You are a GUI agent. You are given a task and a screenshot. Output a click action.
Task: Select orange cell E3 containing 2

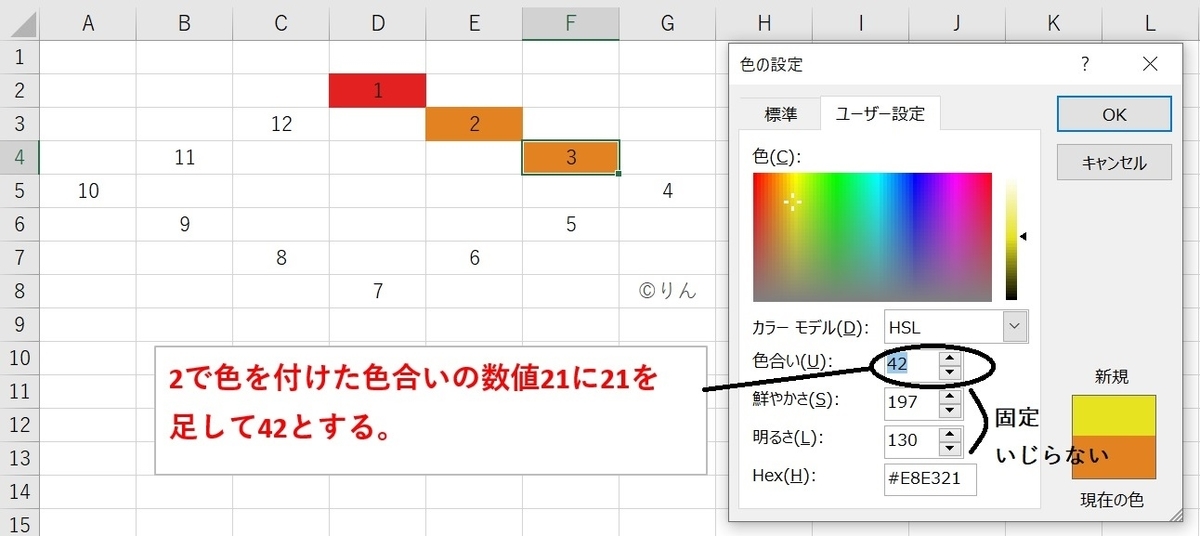tap(474, 124)
